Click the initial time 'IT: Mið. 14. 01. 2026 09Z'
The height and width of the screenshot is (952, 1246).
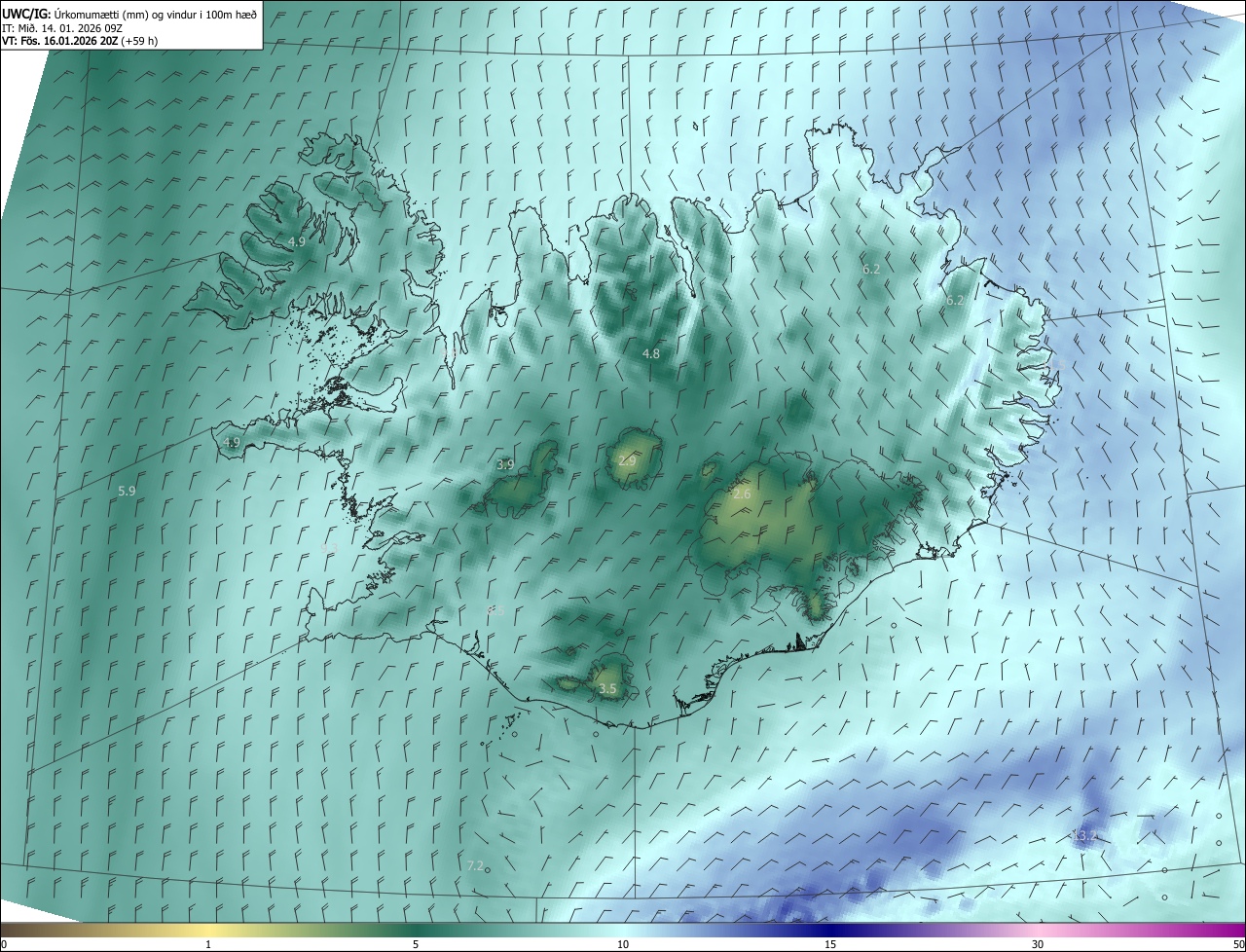coord(62,27)
